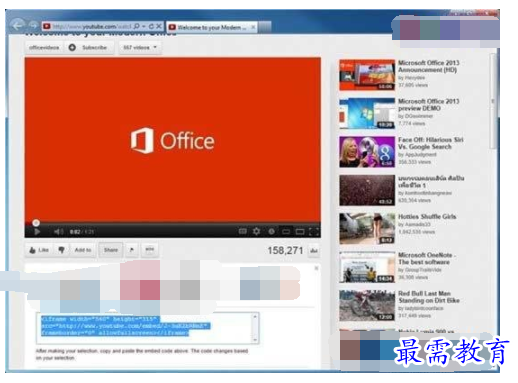Viewport: 518px width, 383px height.
Task: Click thumbnail of Office 2013 preview DEMO
Action: point(367,113)
